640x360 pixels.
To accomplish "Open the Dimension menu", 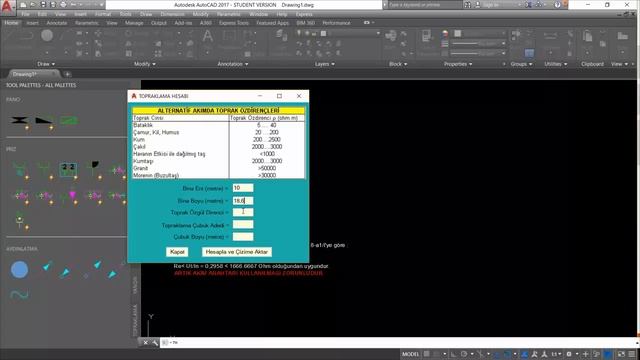I will (172, 14).
